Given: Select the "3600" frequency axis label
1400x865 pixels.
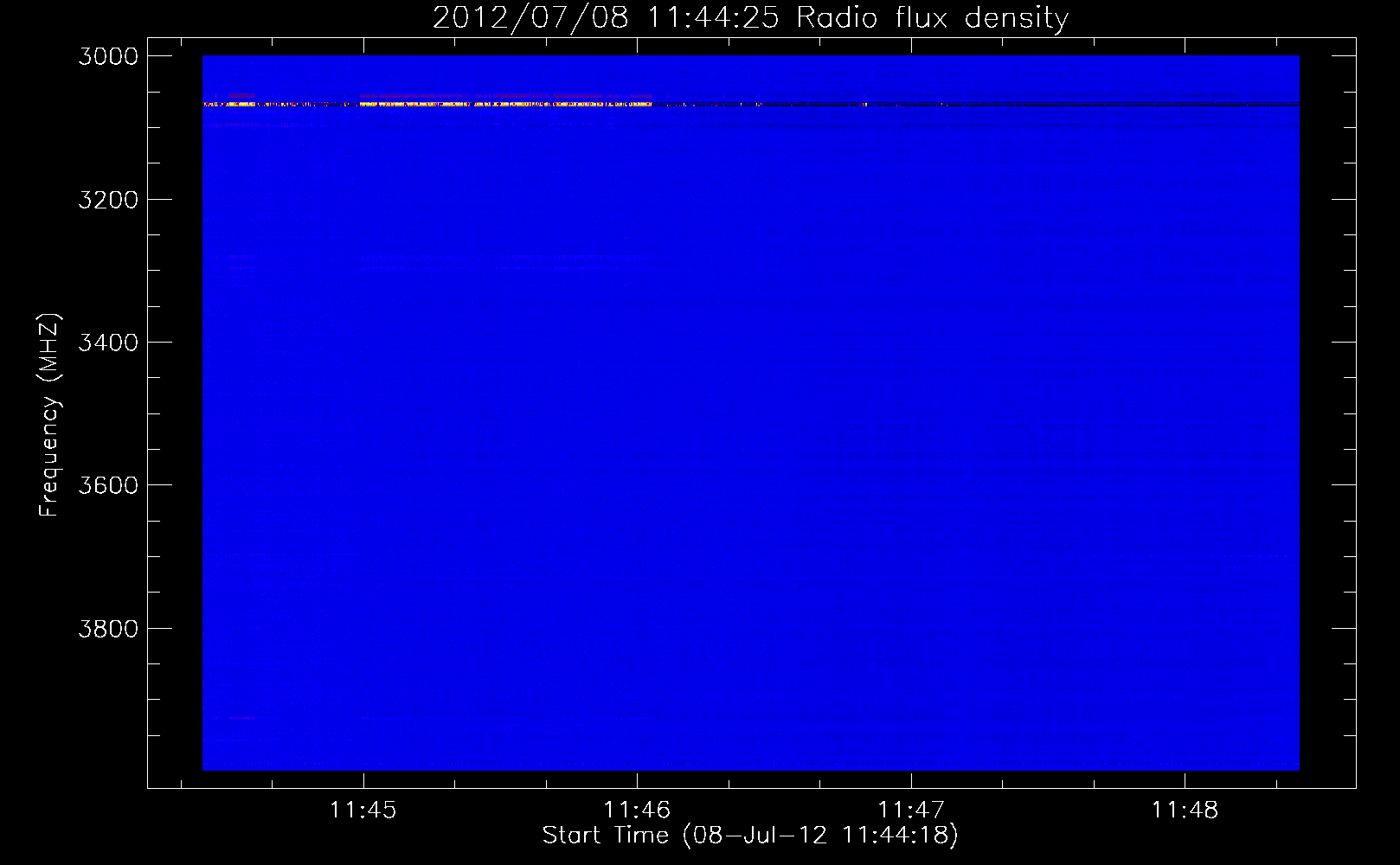Looking at the screenshot, I should click(x=108, y=485).
